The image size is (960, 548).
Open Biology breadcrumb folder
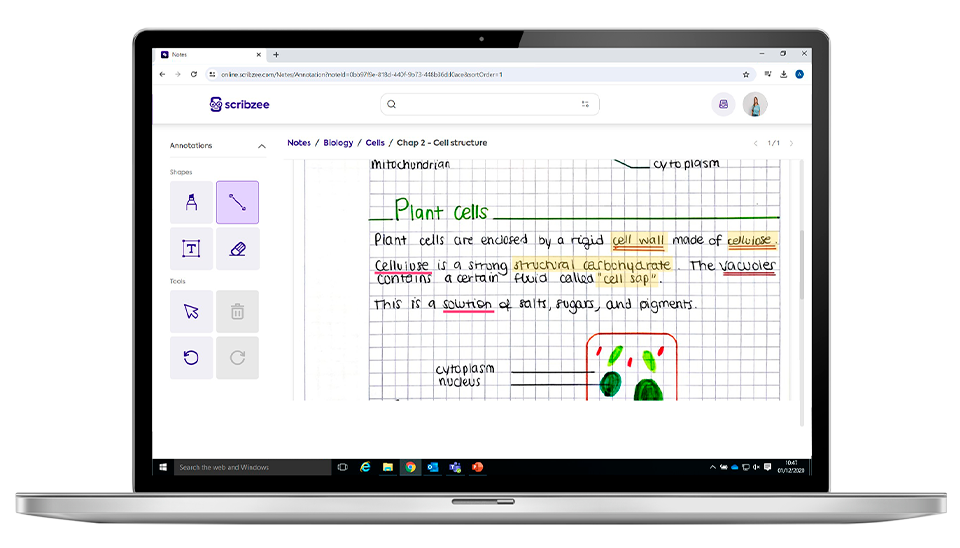pyautogui.click(x=338, y=143)
